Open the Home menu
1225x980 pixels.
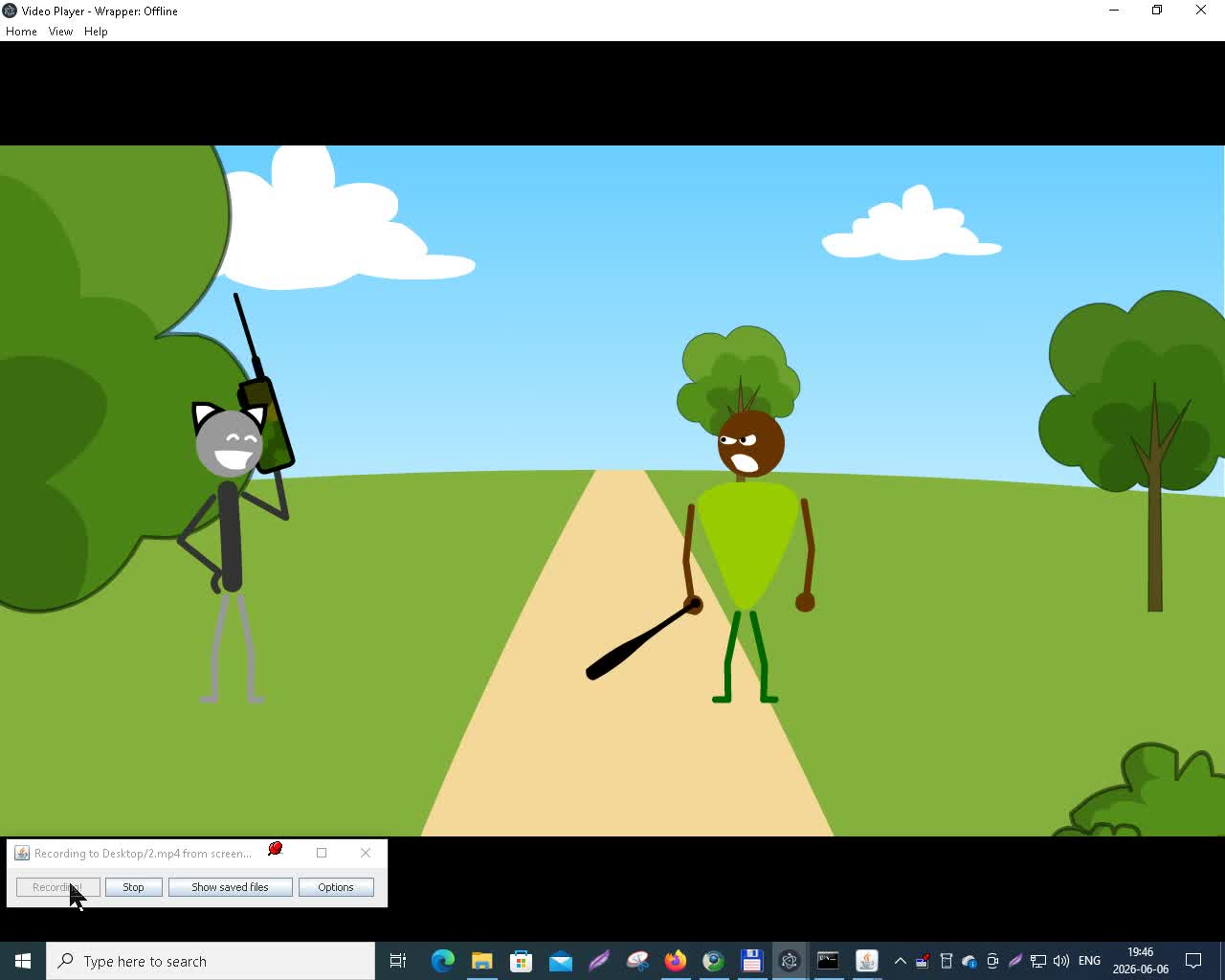click(21, 32)
